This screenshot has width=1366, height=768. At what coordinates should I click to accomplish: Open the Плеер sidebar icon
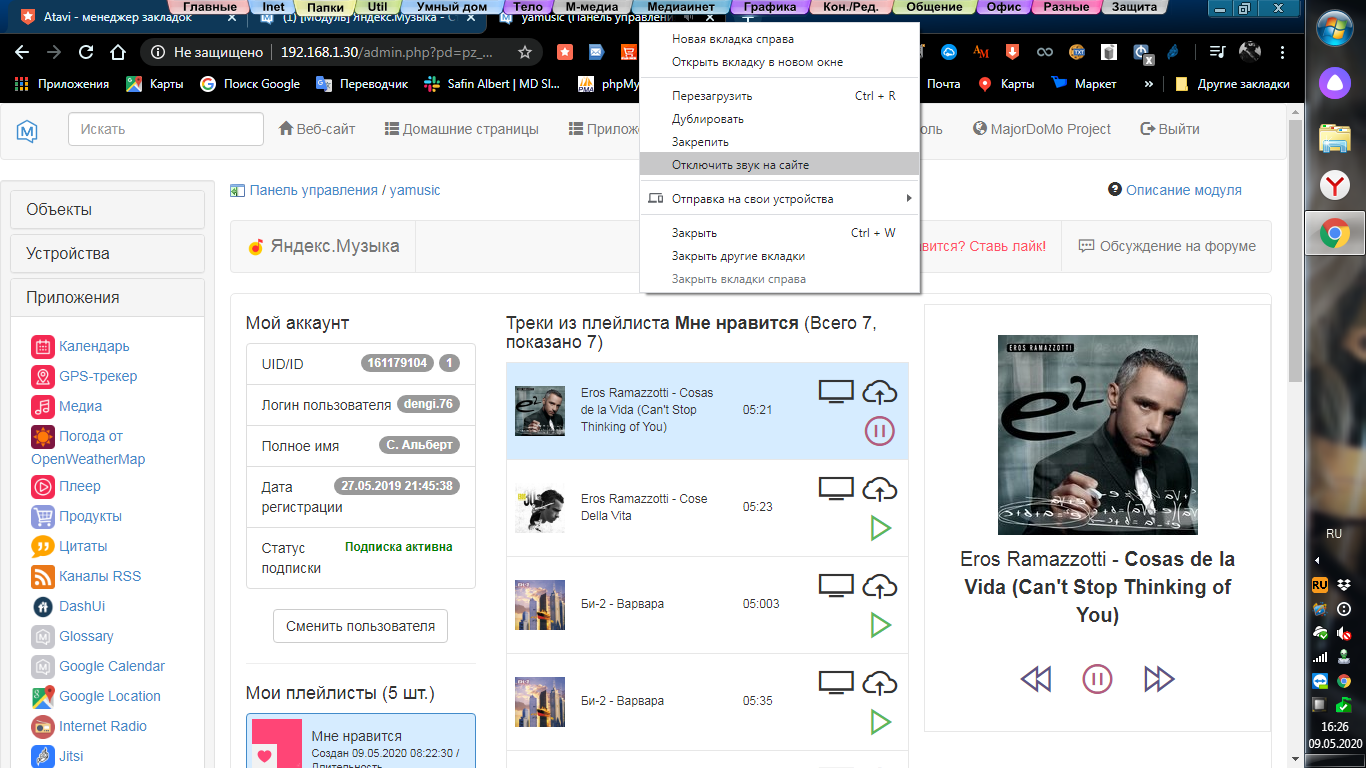(42, 487)
